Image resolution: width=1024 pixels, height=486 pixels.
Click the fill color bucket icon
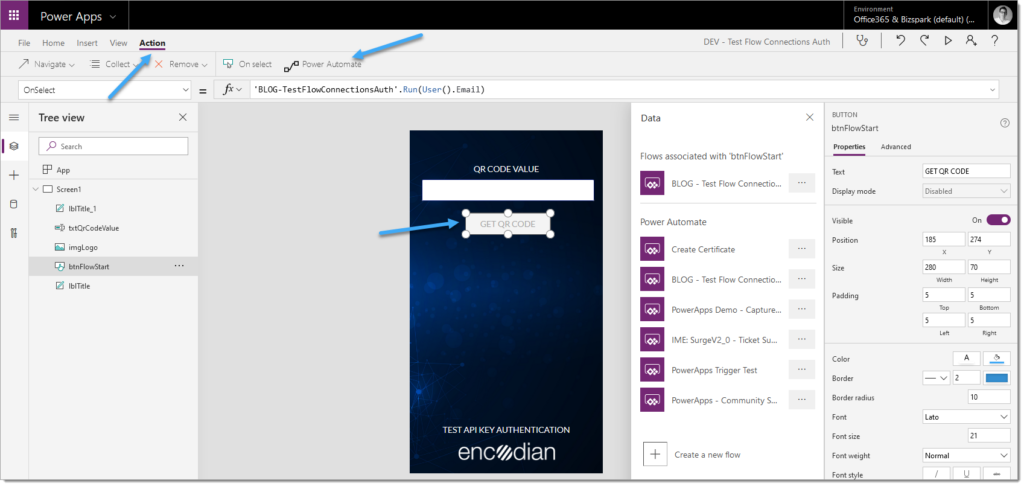997,358
